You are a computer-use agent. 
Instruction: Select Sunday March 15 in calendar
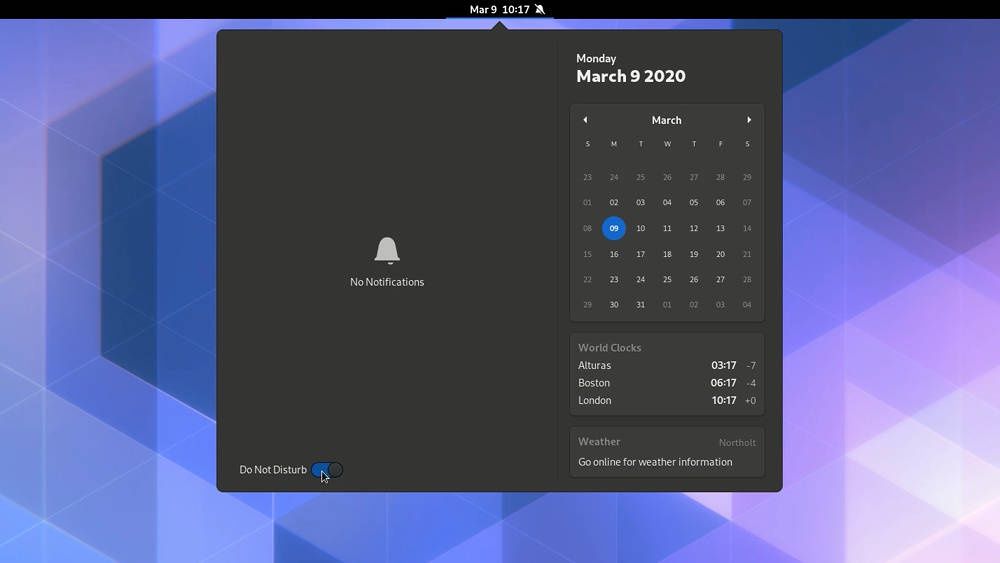[x=587, y=254]
